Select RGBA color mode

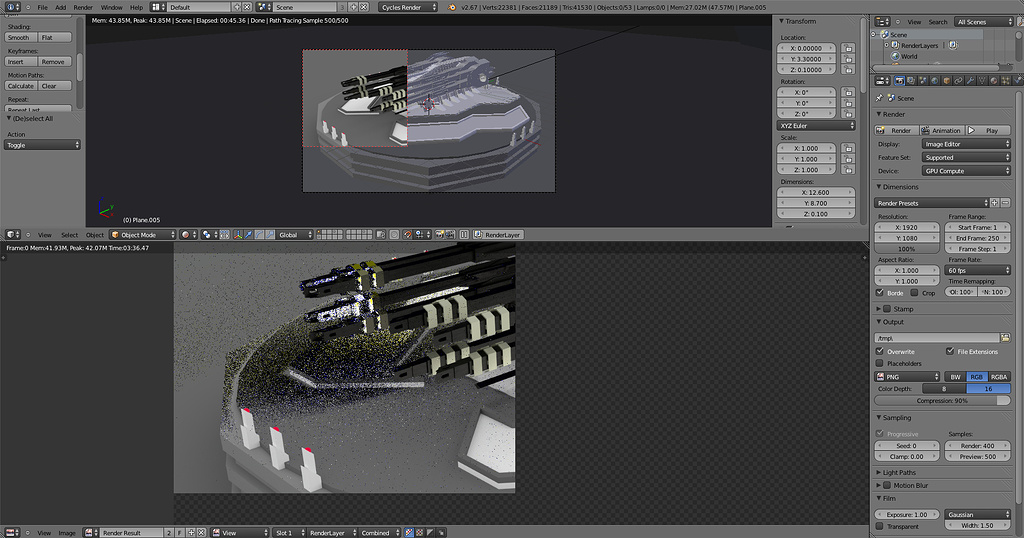[999, 377]
